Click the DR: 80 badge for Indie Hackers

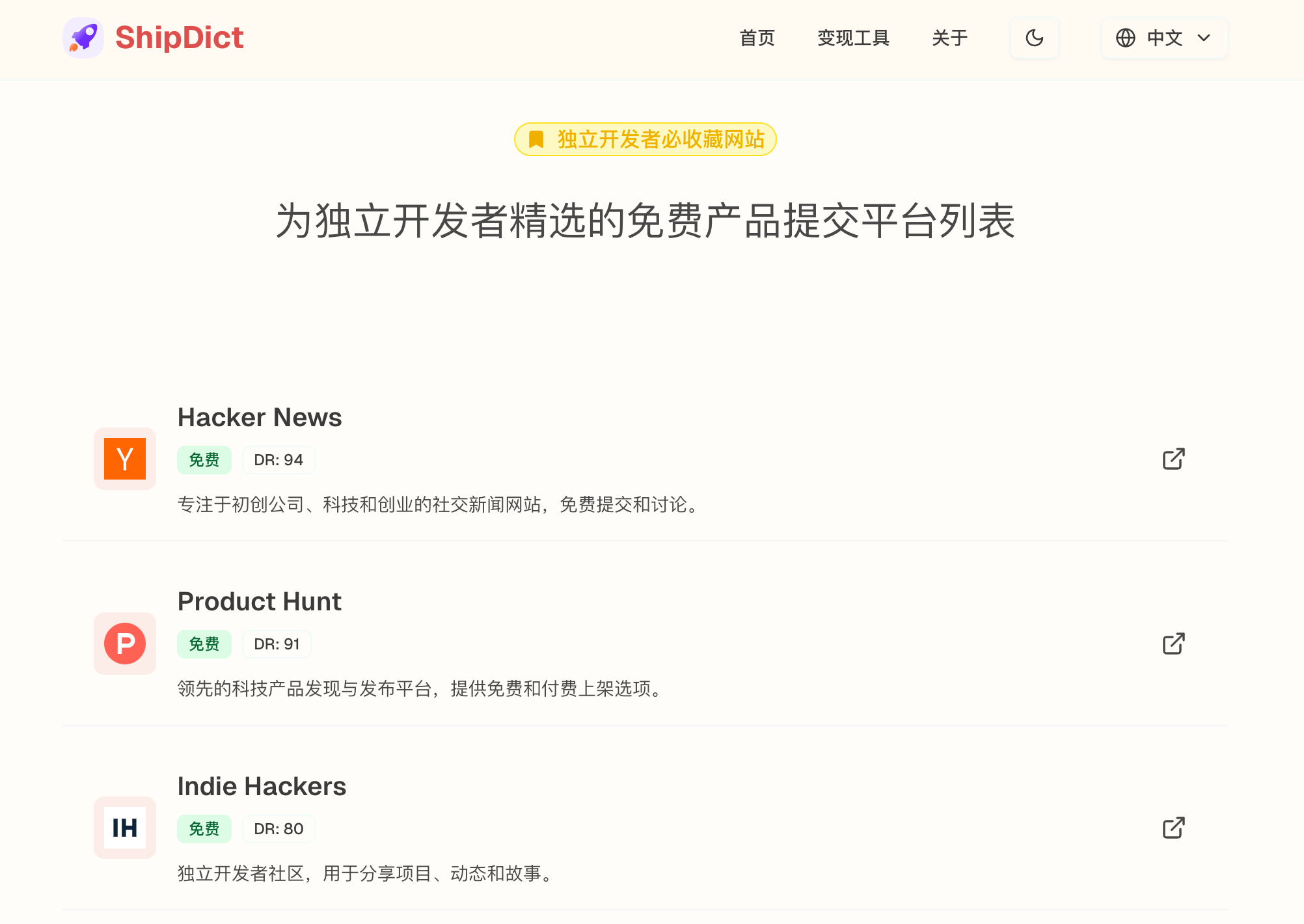(x=278, y=829)
